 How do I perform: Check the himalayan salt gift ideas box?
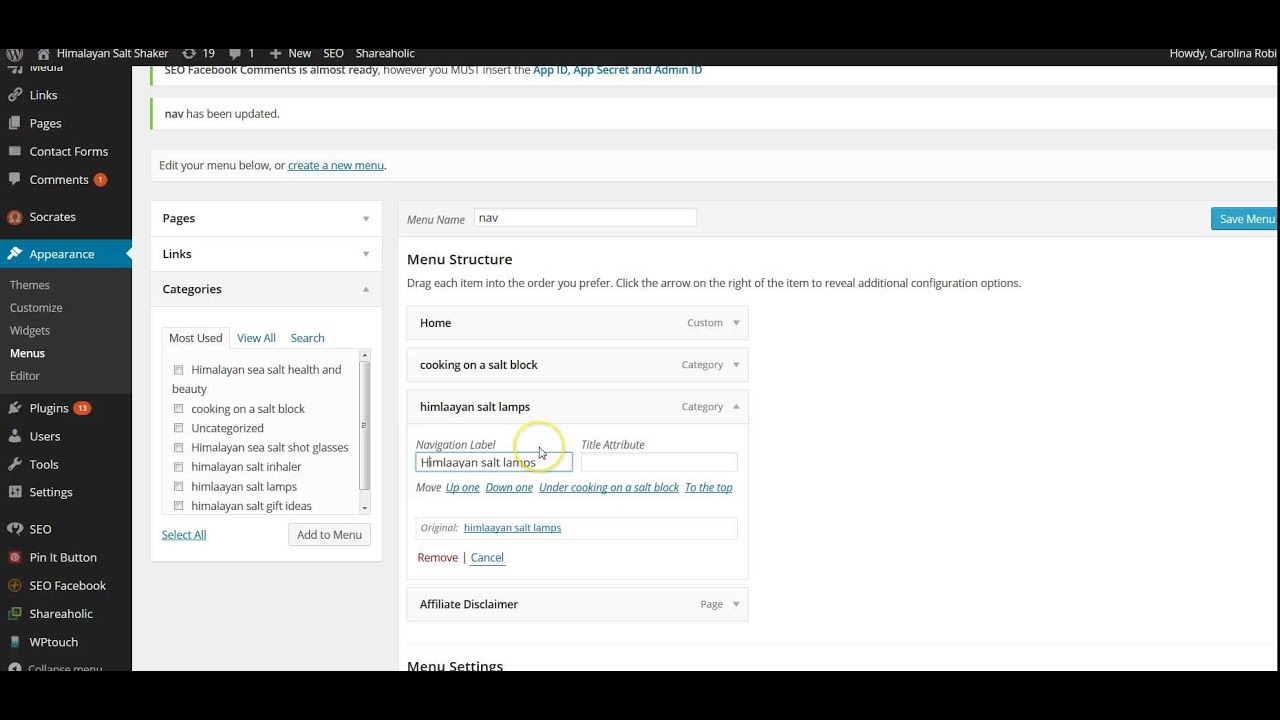point(179,506)
